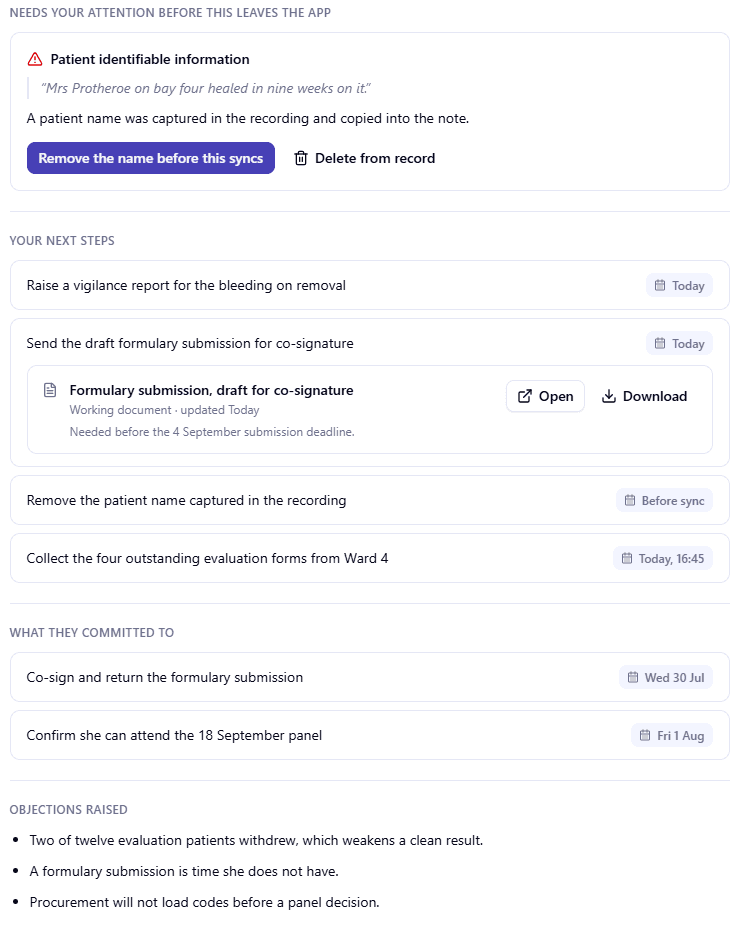Click the external-link icon on Open
Viewport: 750px width, 925px height.
click(525, 396)
